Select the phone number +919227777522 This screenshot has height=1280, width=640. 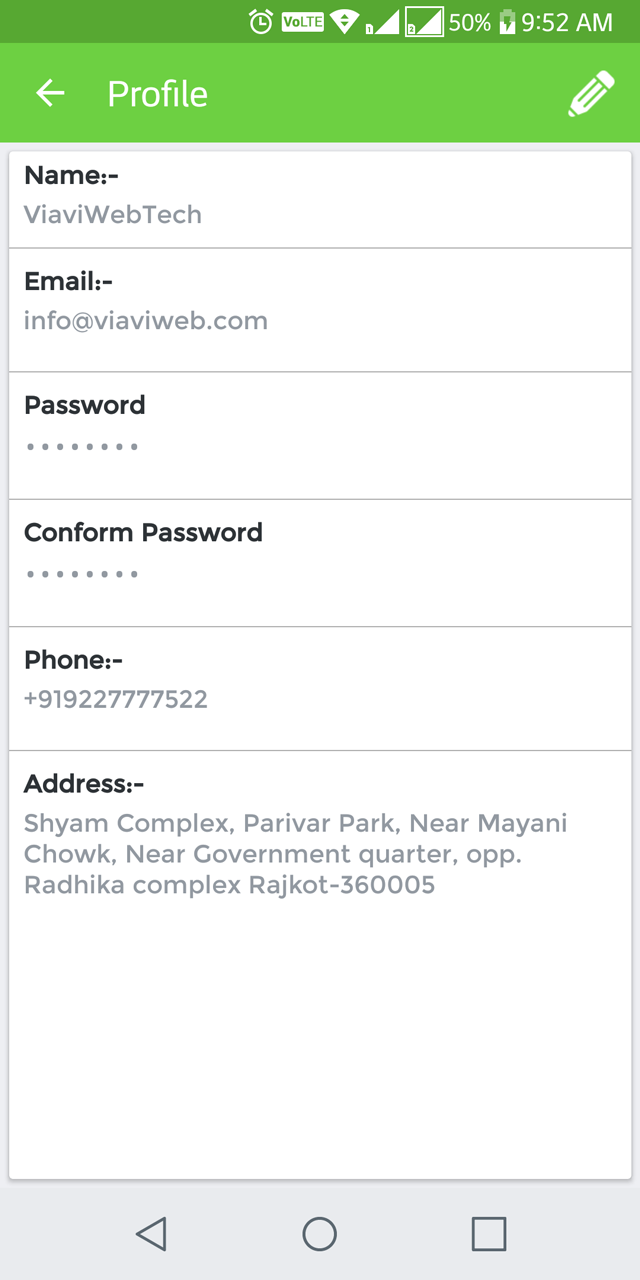[116, 699]
